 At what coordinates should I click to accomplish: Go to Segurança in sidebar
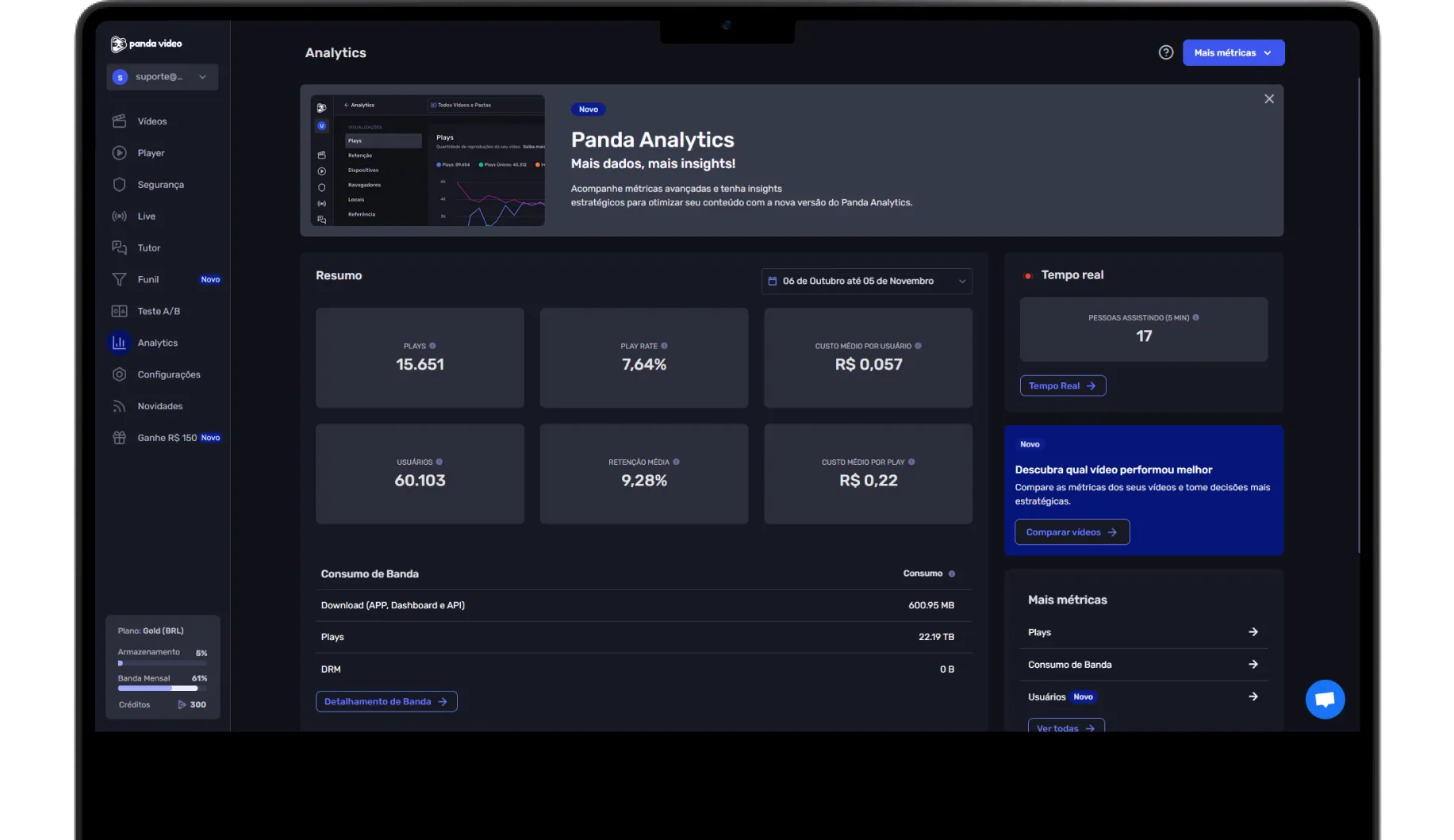click(x=160, y=185)
